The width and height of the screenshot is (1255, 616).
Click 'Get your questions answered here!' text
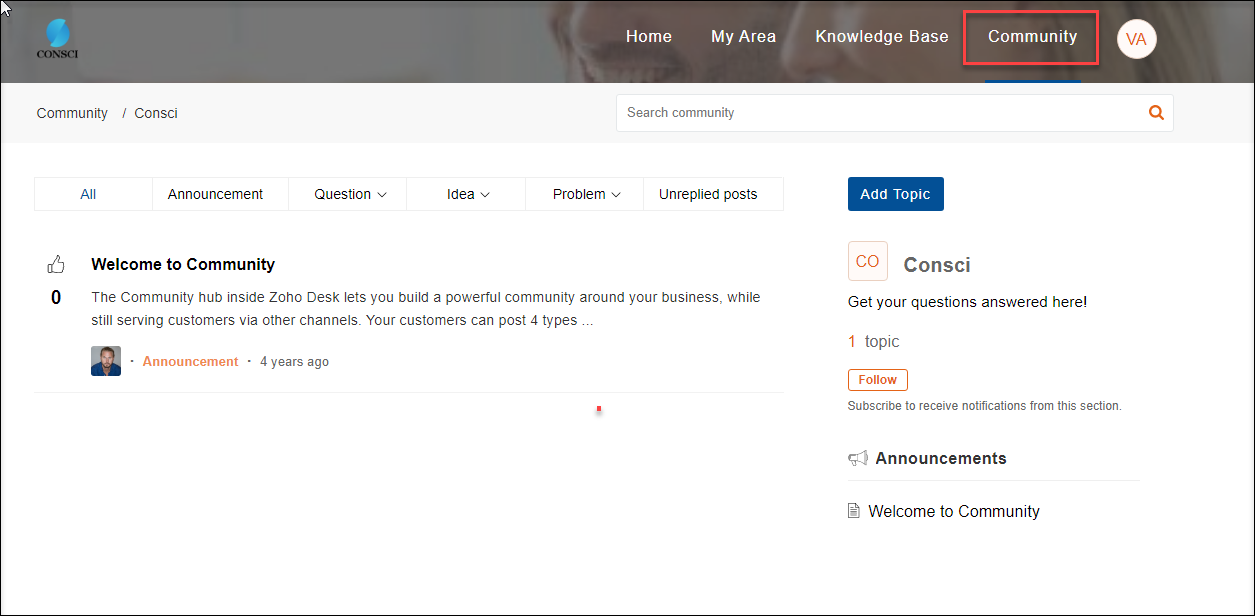[x=967, y=302]
